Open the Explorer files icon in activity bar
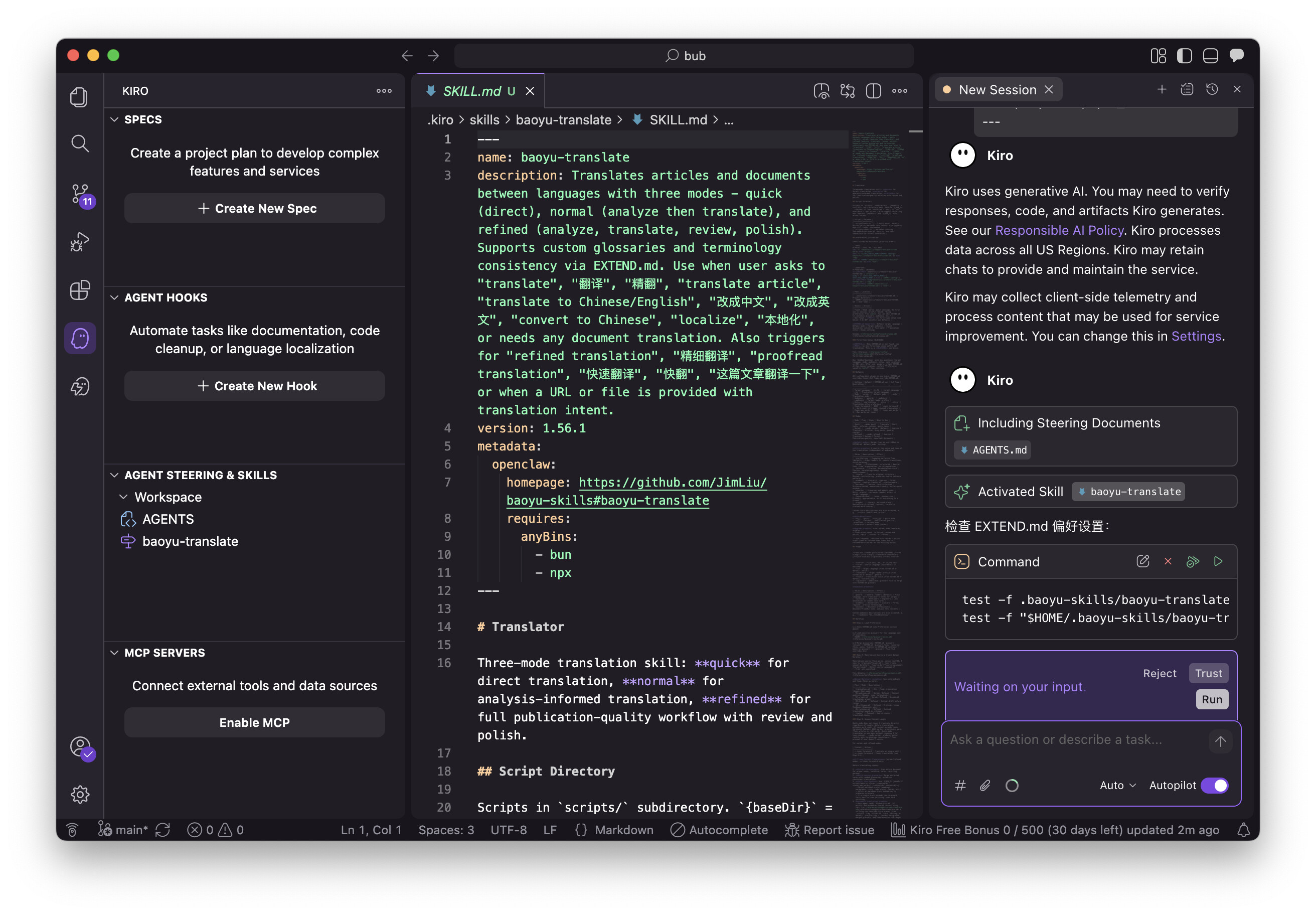This screenshot has height=915, width=1316. [80, 96]
